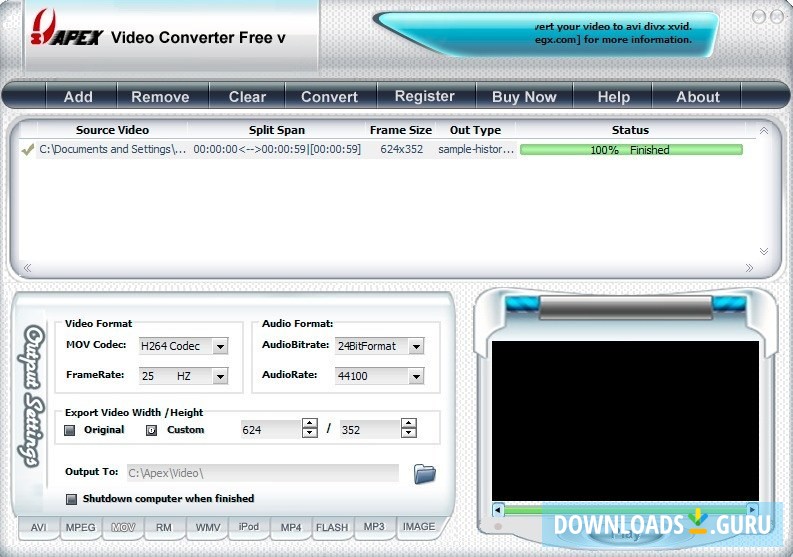This screenshot has width=793, height=557.
Task: Toggle the Custom size checkbox
Action: [151, 430]
